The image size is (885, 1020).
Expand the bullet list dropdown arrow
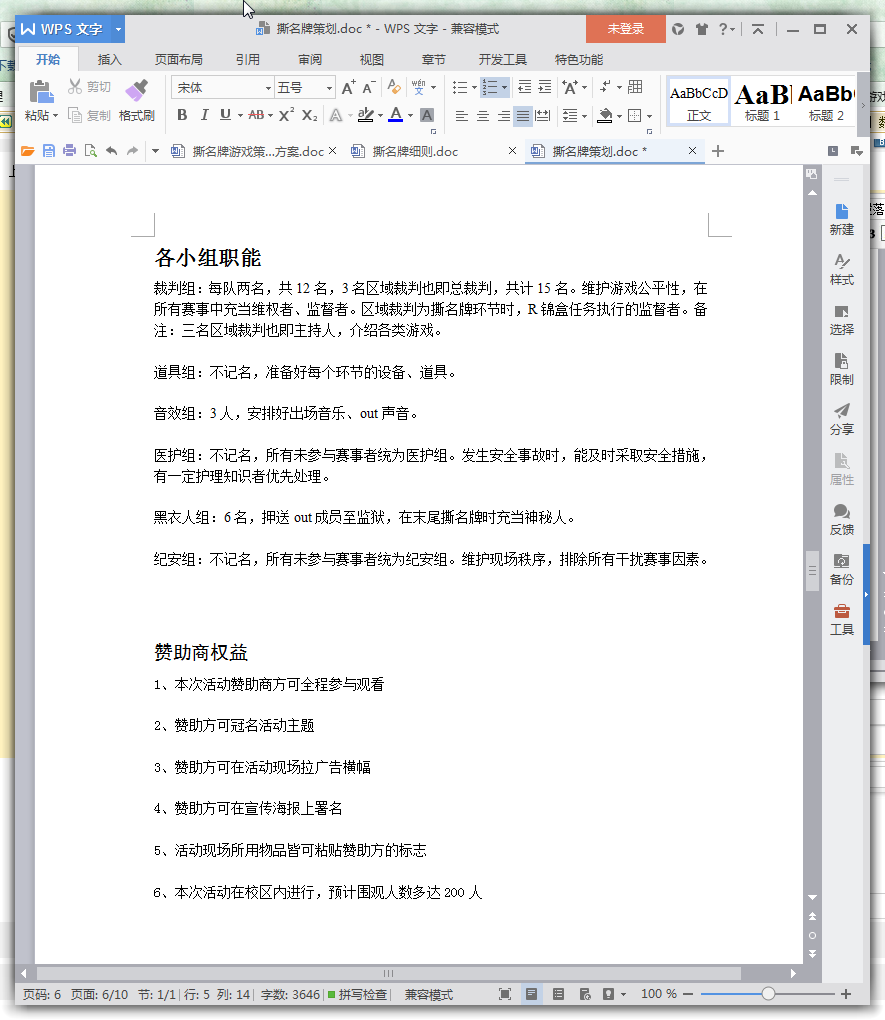click(474, 87)
